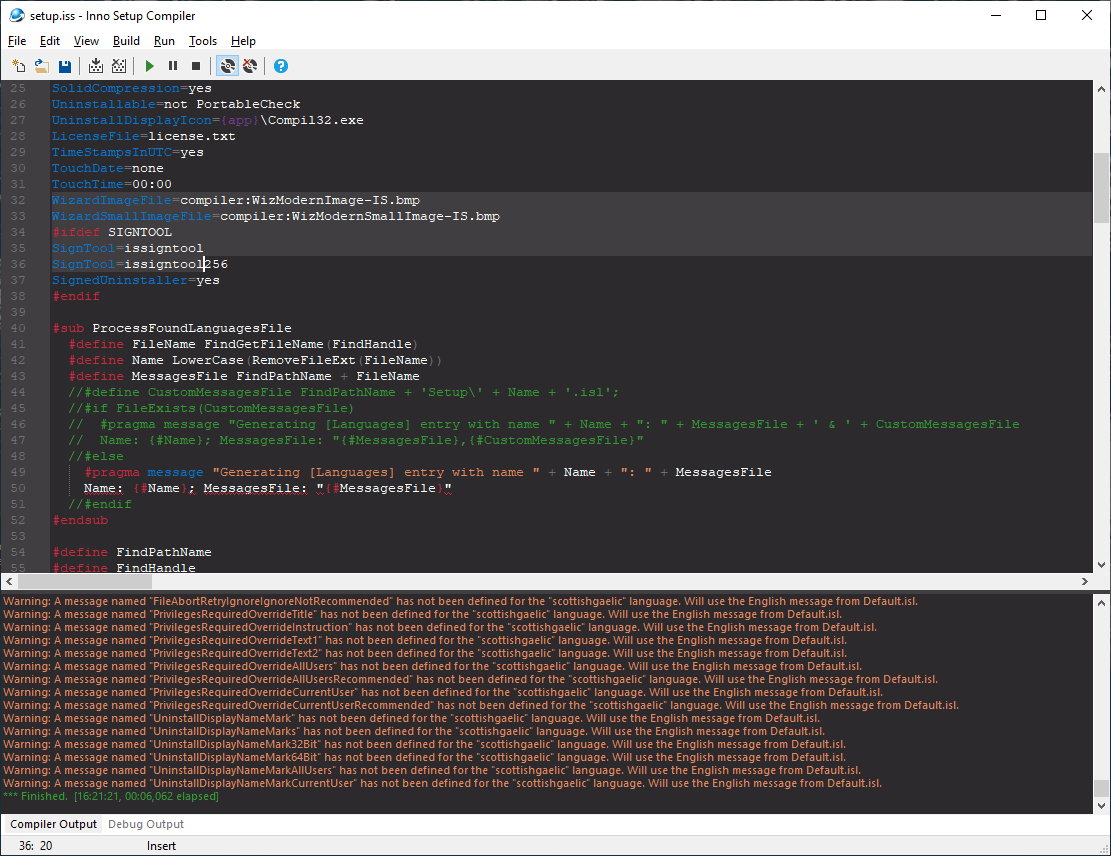Pause the running setup

coord(173,66)
